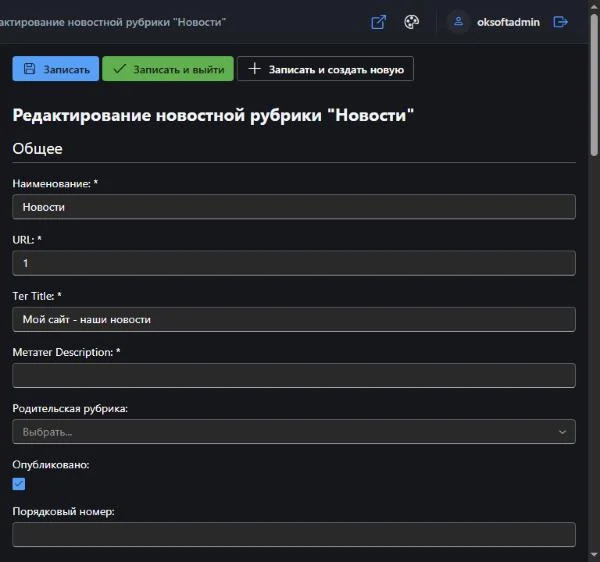Click the Порядковый номер label
Viewport: 600px width, 562px height.
coord(64,511)
